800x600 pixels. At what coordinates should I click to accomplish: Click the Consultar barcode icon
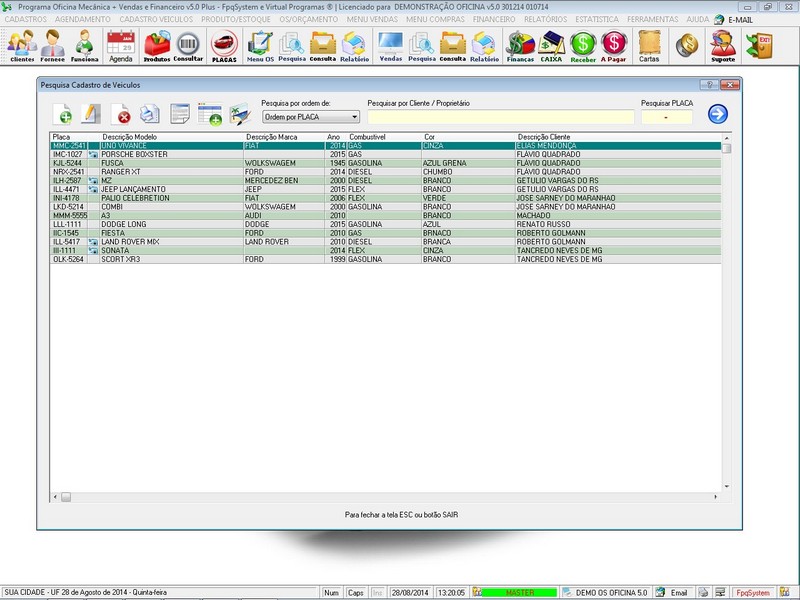pos(188,46)
